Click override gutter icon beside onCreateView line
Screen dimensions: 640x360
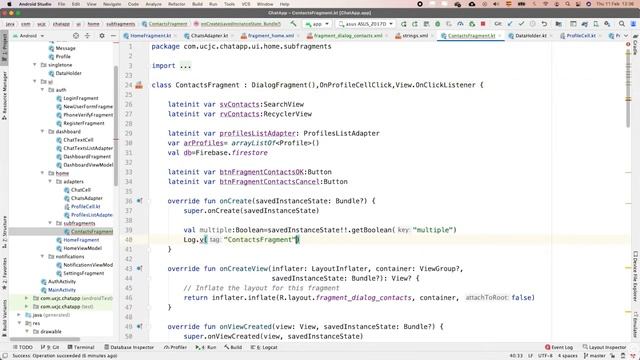coord(139,269)
